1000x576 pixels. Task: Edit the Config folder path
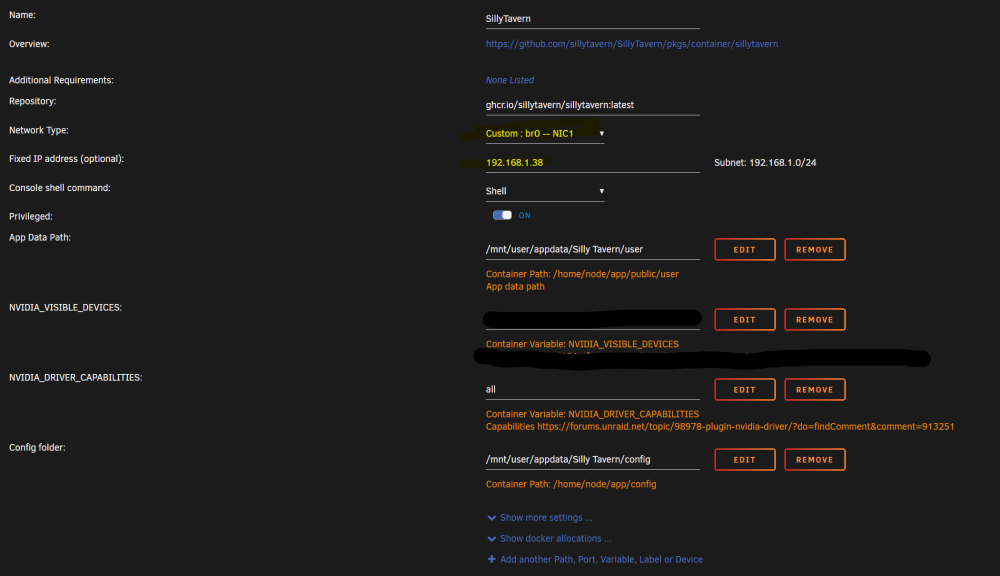744,460
